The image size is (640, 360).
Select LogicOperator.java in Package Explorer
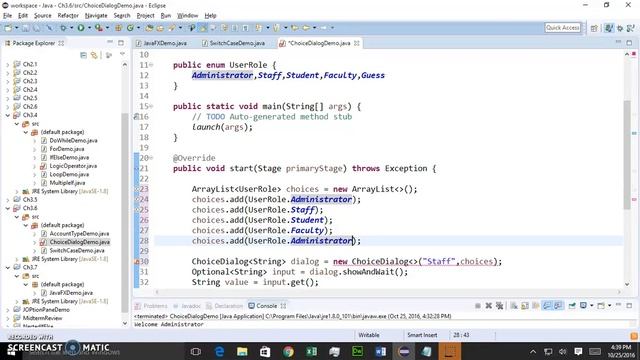[73, 166]
